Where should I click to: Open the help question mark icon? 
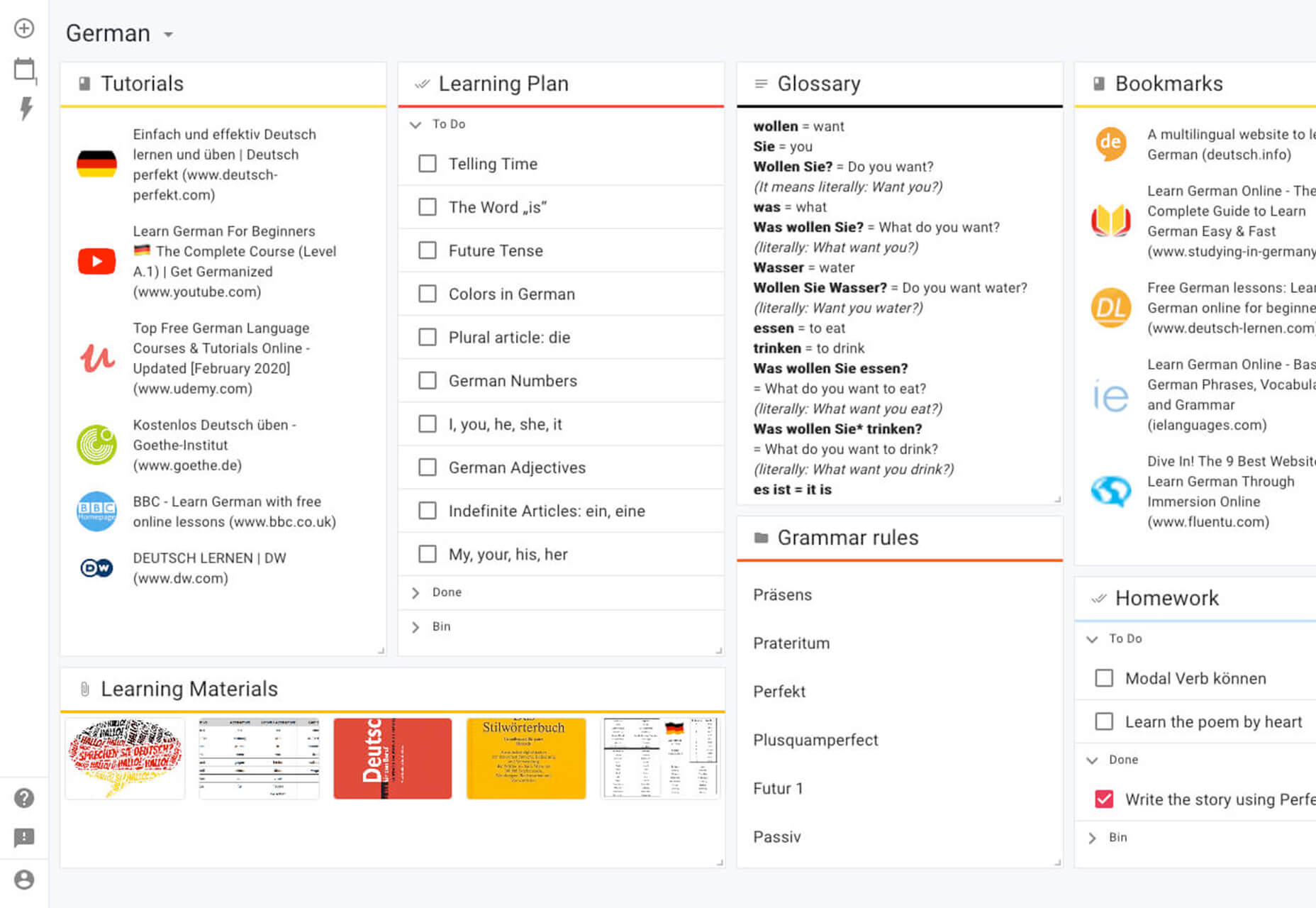(x=24, y=798)
